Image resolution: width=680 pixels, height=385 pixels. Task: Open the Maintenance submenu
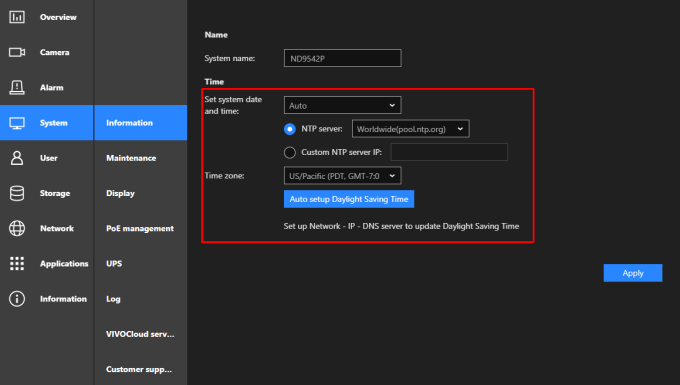pos(131,158)
